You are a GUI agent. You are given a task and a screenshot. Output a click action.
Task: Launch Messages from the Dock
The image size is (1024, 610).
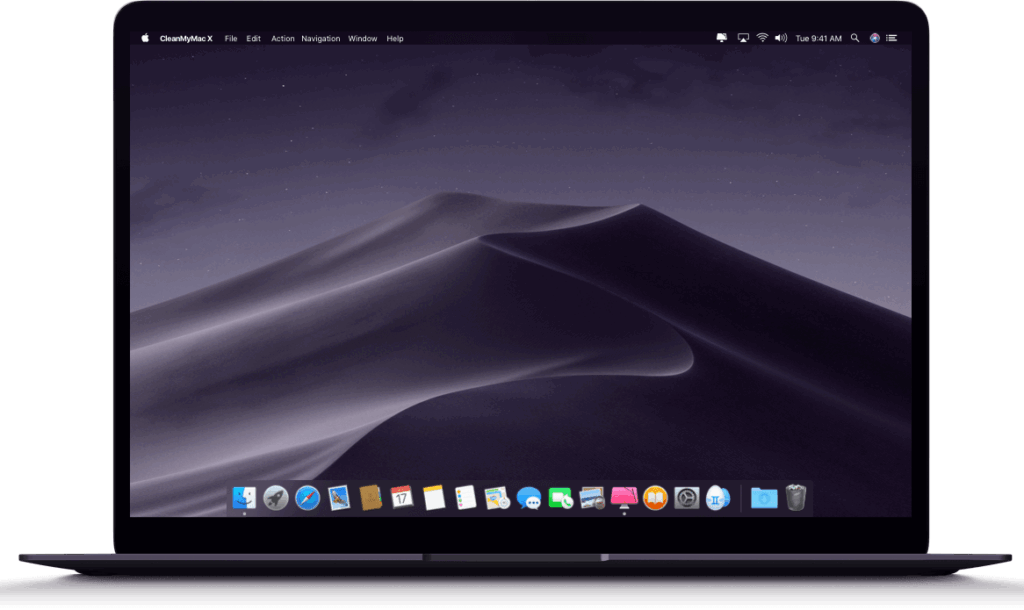(x=528, y=497)
